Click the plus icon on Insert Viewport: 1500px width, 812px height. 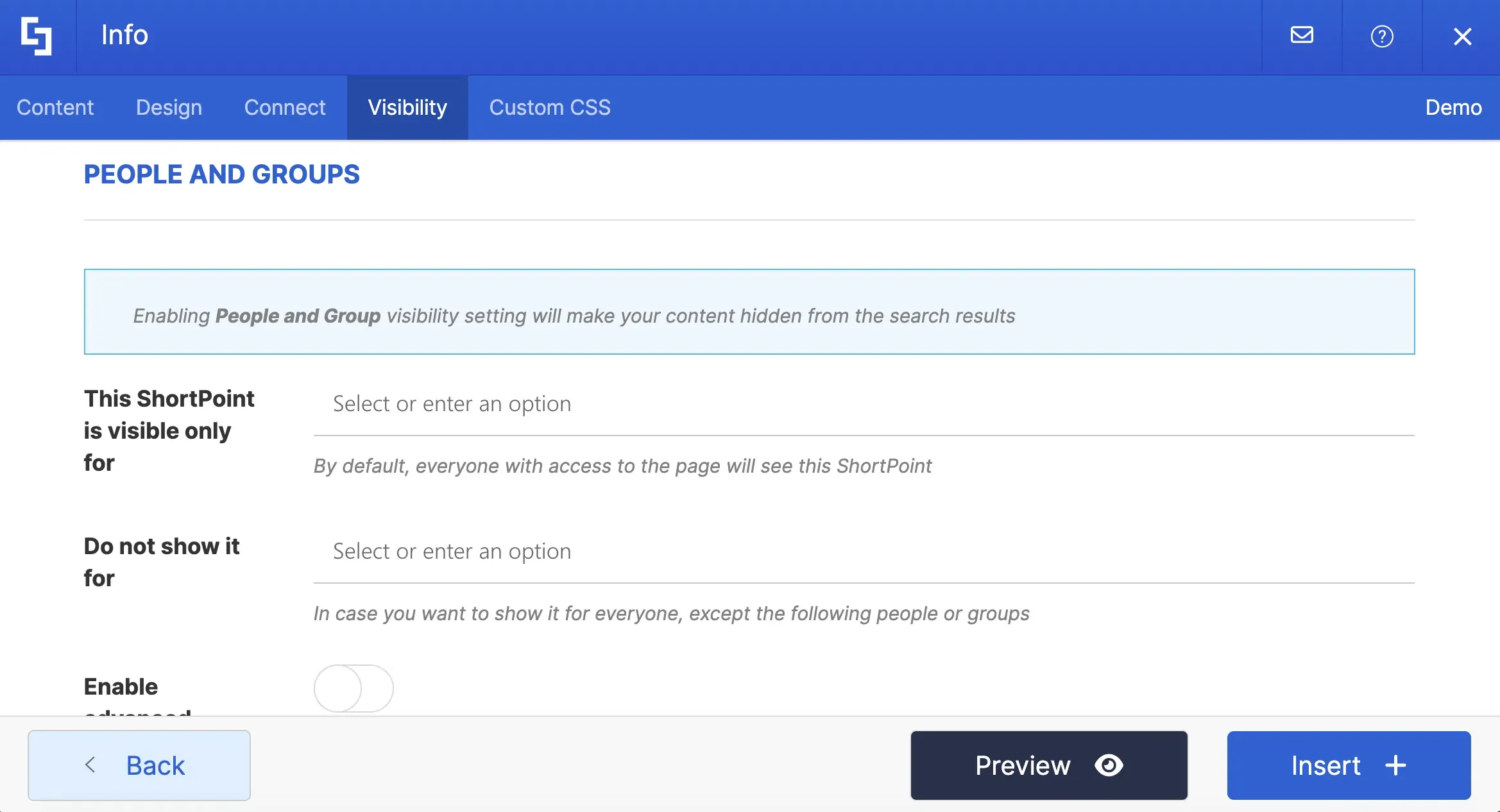coord(1395,765)
